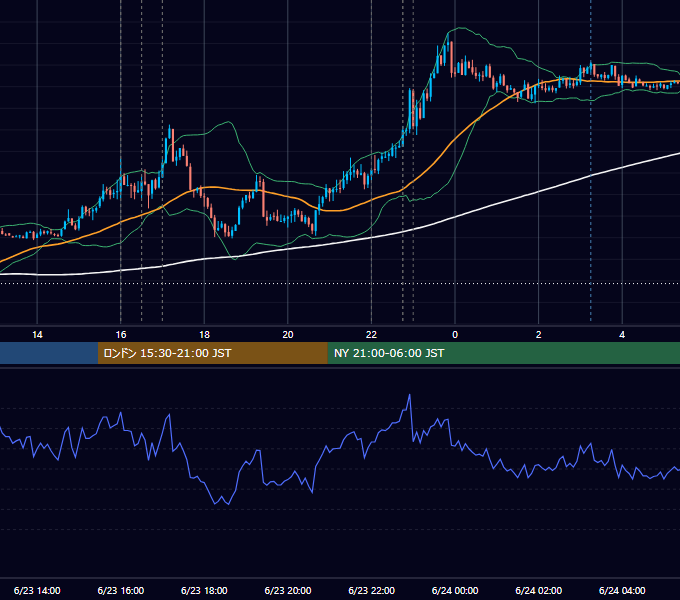Image resolution: width=680 pixels, height=600 pixels.
Task: Click the 22 hour axis label
Action: (371, 335)
